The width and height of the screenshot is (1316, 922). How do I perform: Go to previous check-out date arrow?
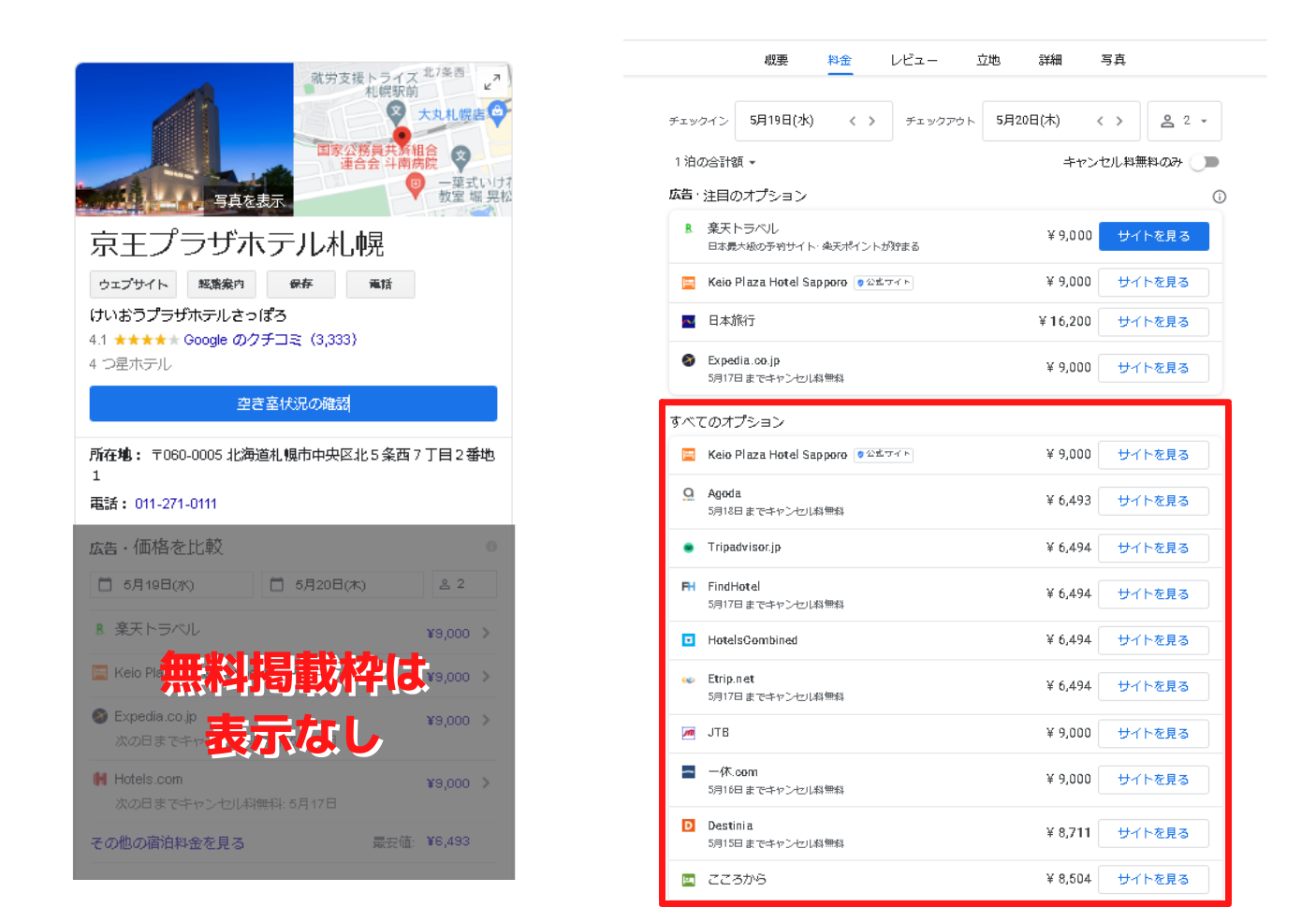click(x=1100, y=121)
